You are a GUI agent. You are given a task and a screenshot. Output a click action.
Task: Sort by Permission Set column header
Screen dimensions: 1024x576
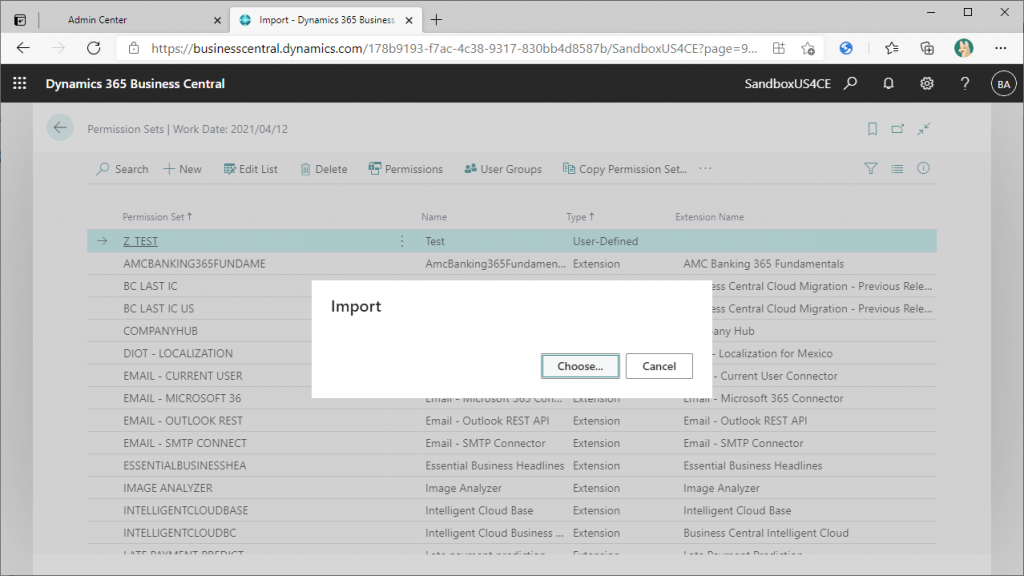(157, 217)
